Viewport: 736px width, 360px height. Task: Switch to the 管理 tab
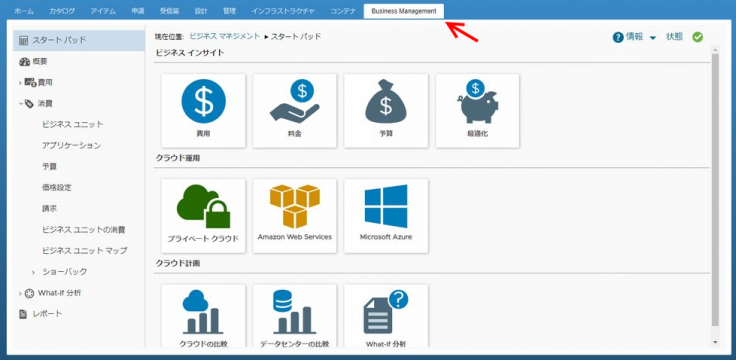click(230, 11)
